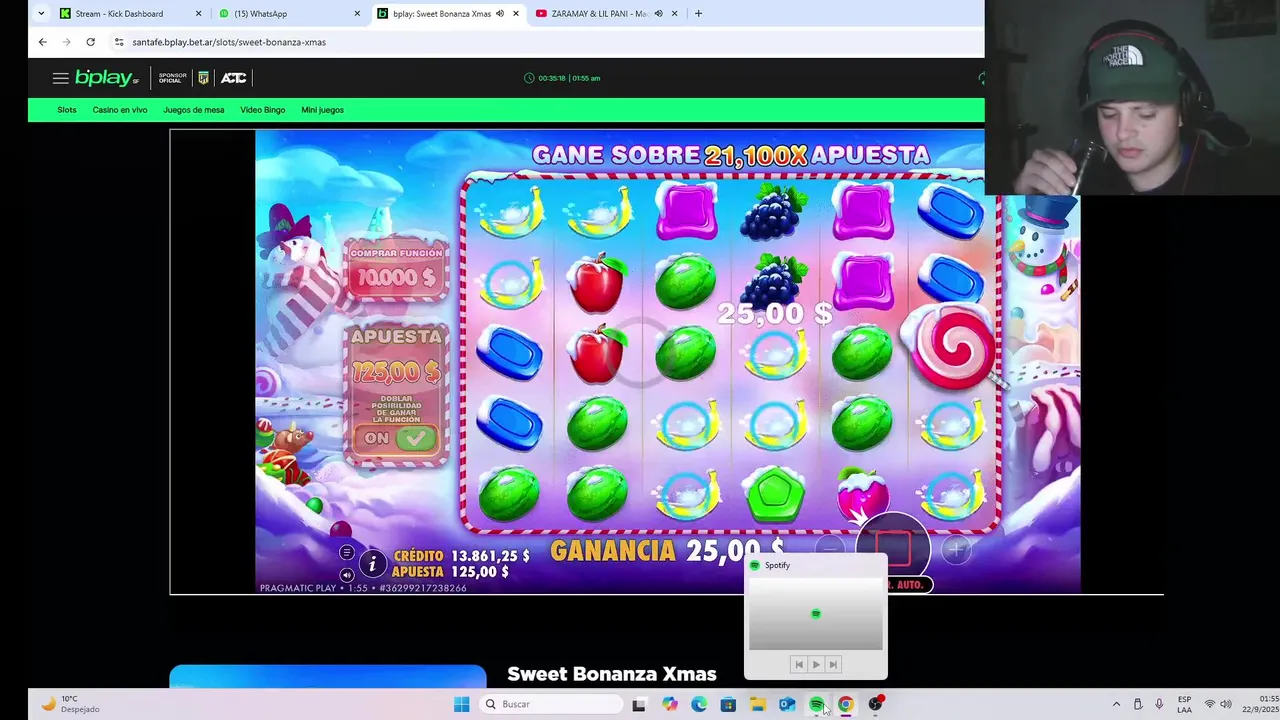Screen dimensions: 1280x720
Task: Open Task View from the taskbar
Action: (639, 704)
